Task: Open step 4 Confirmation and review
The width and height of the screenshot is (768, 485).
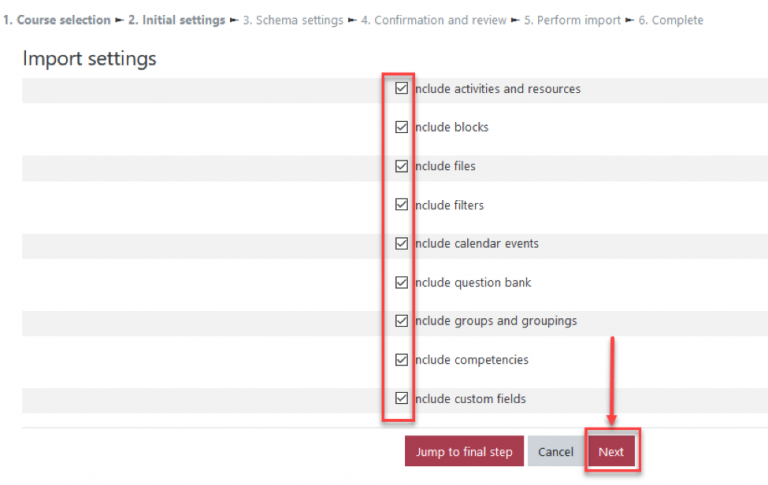Action: pos(433,20)
